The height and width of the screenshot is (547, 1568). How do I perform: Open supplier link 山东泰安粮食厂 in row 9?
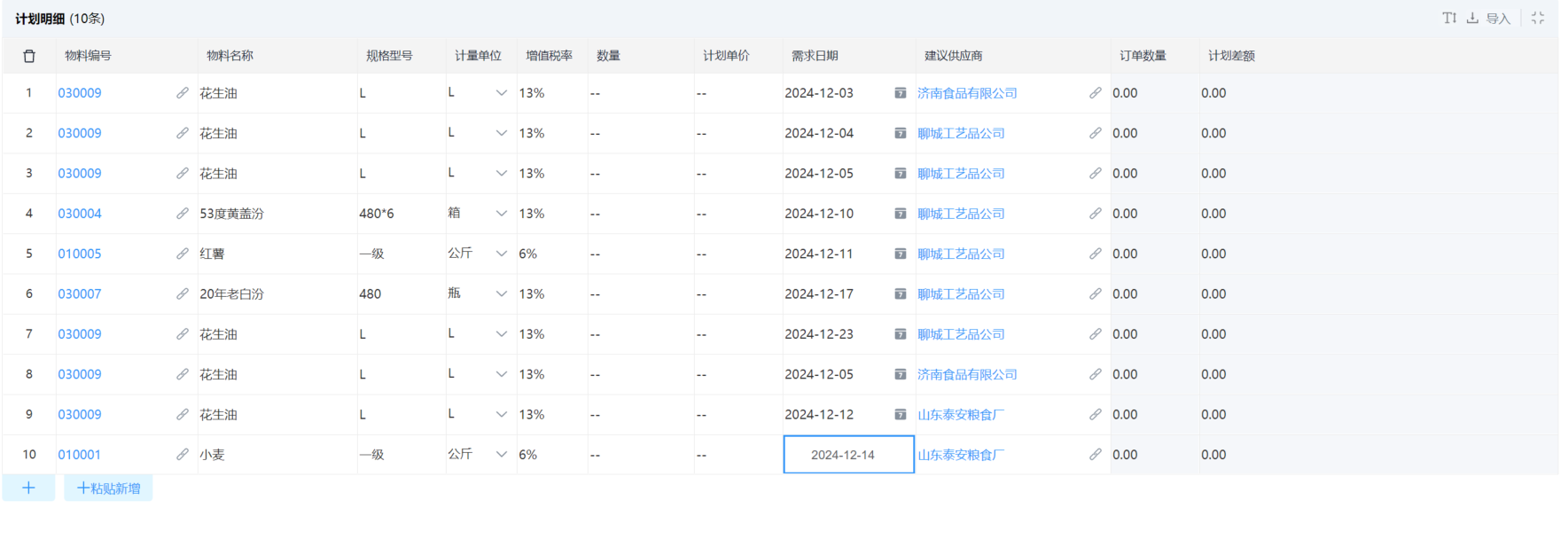961,415
